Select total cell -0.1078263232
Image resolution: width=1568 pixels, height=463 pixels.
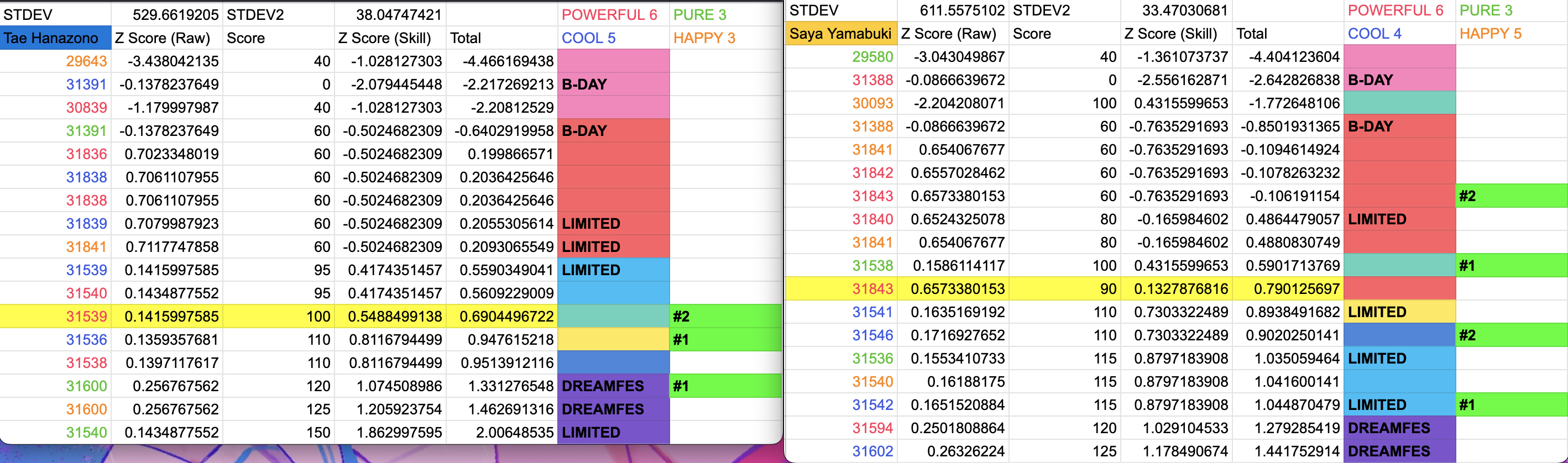(x=1288, y=173)
